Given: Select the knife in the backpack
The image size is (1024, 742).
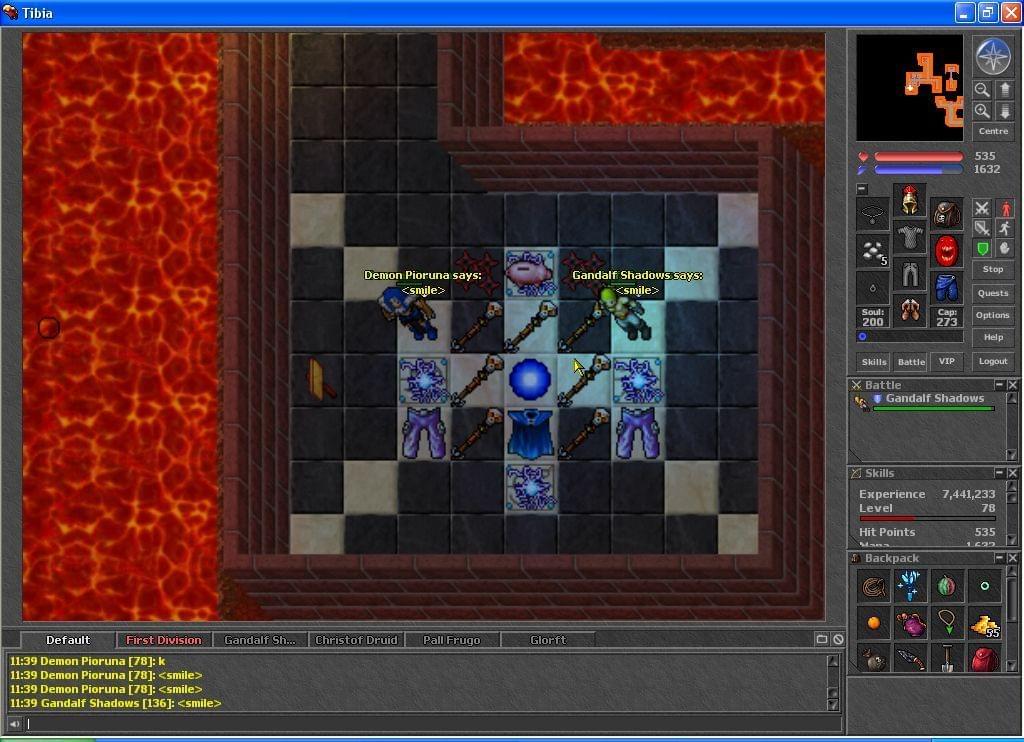Looking at the screenshot, I should point(910,659).
